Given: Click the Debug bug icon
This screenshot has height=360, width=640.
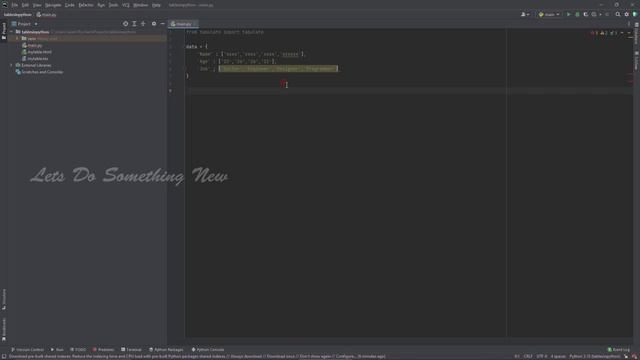Looking at the screenshot, I should (577, 15).
